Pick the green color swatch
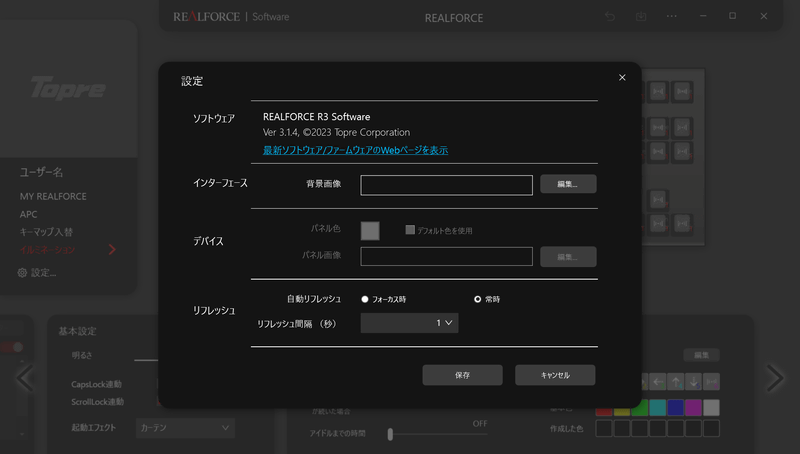Screen dimensions: 800x454 point(640,408)
